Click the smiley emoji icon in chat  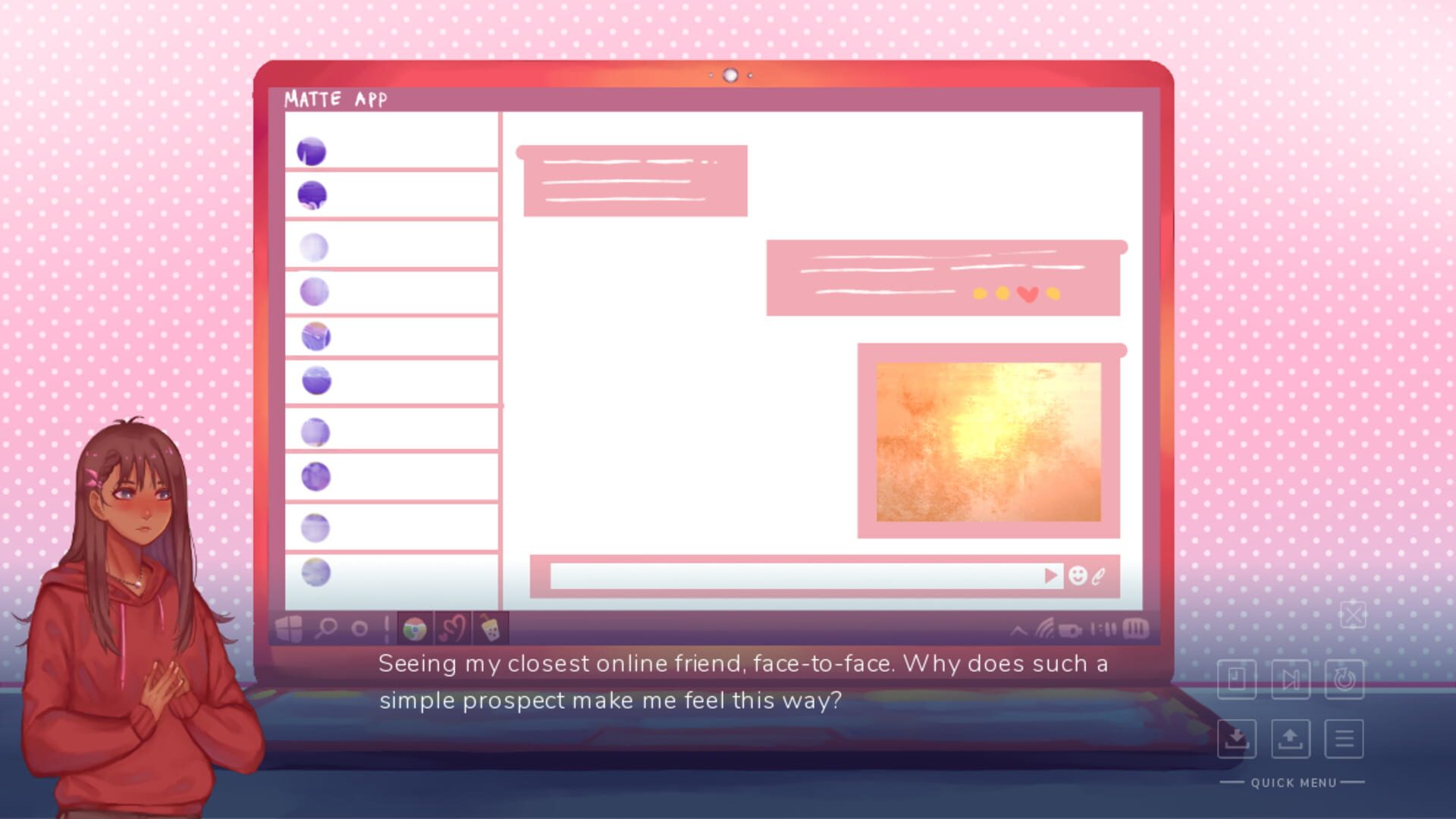tap(1077, 576)
